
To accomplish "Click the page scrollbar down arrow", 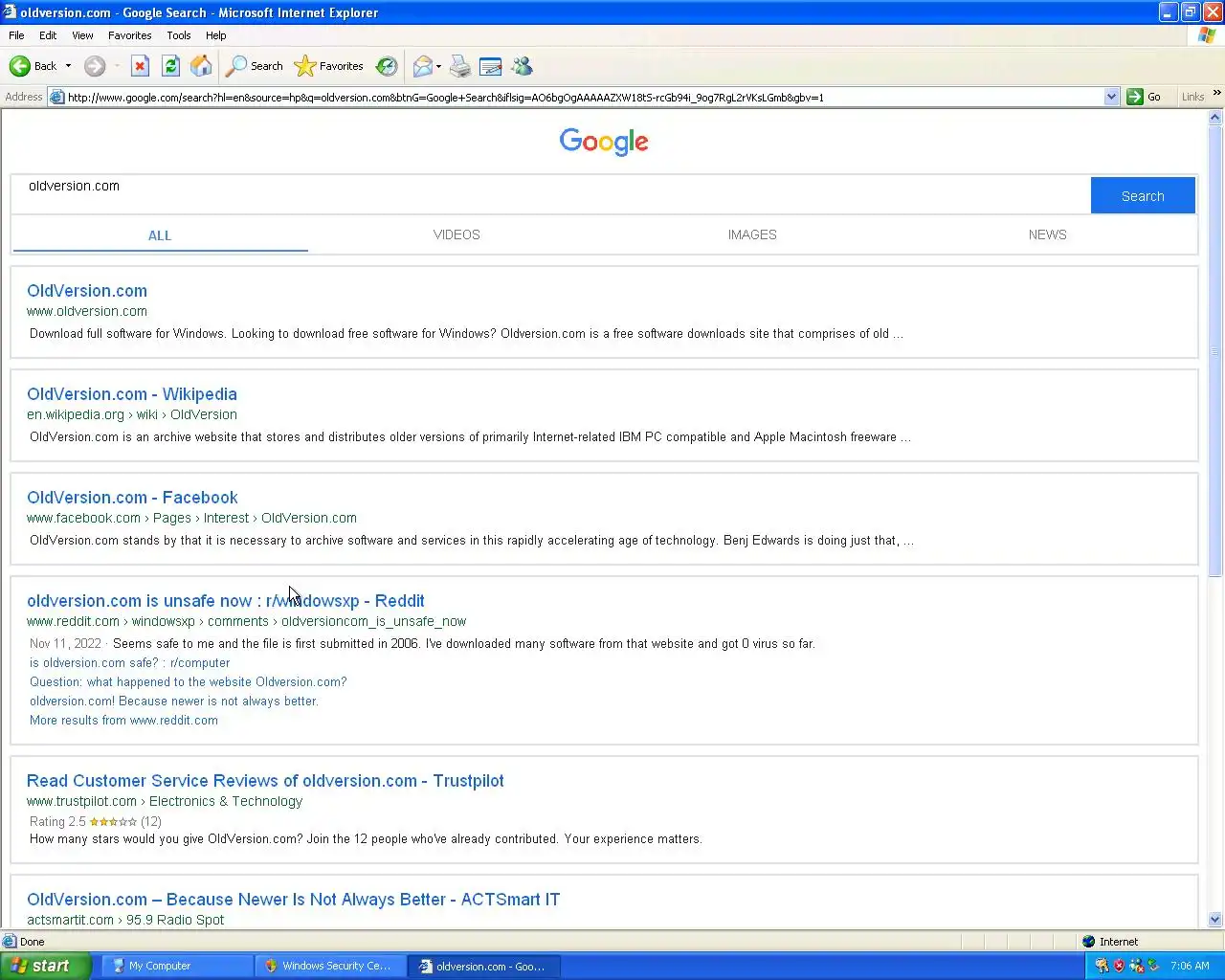I will click(1215, 920).
